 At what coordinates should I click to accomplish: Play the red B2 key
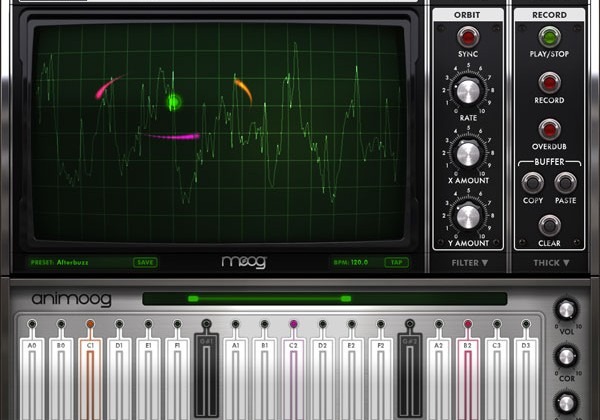(468, 379)
